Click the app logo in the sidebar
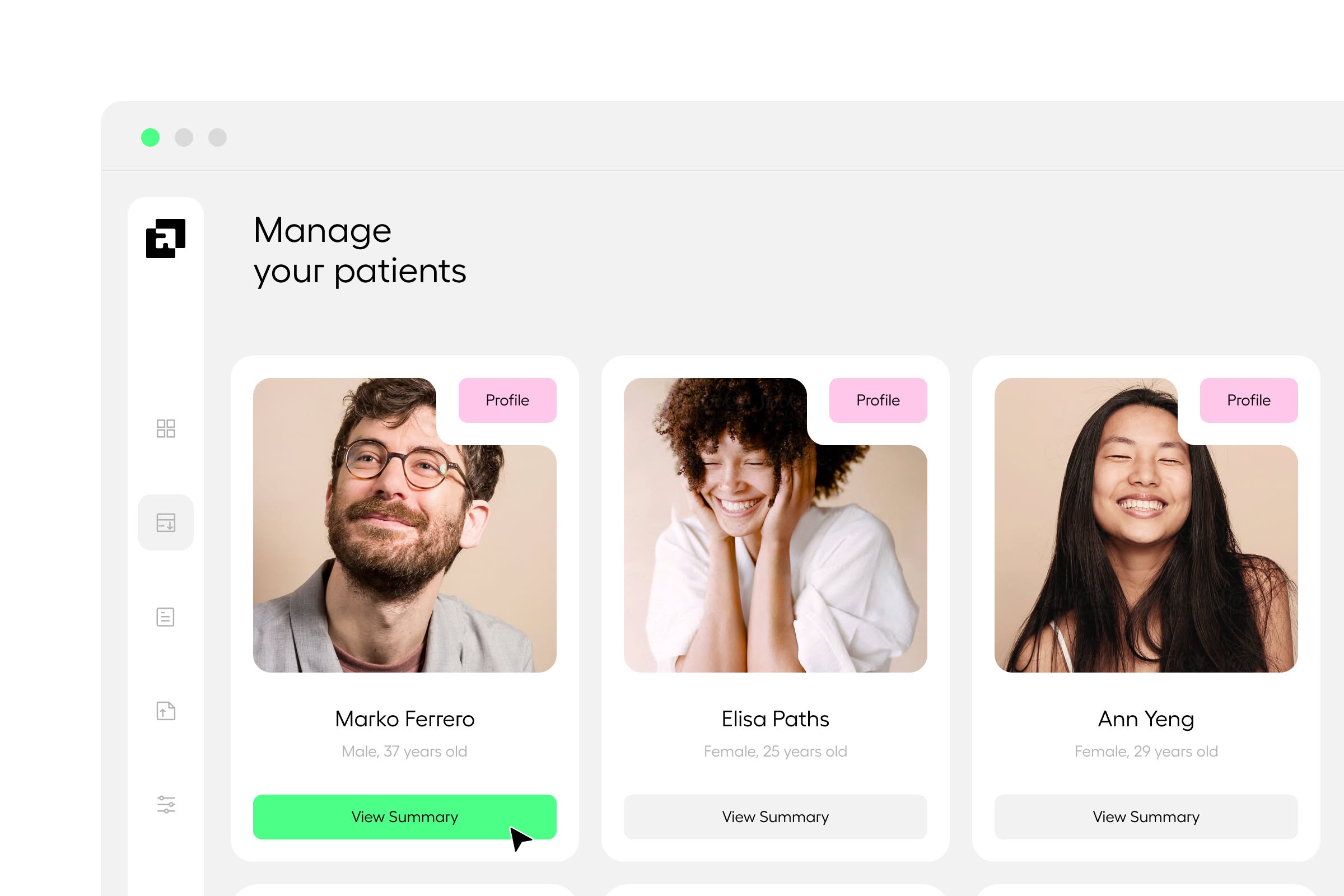1344x896 pixels. [x=166, y=239]
